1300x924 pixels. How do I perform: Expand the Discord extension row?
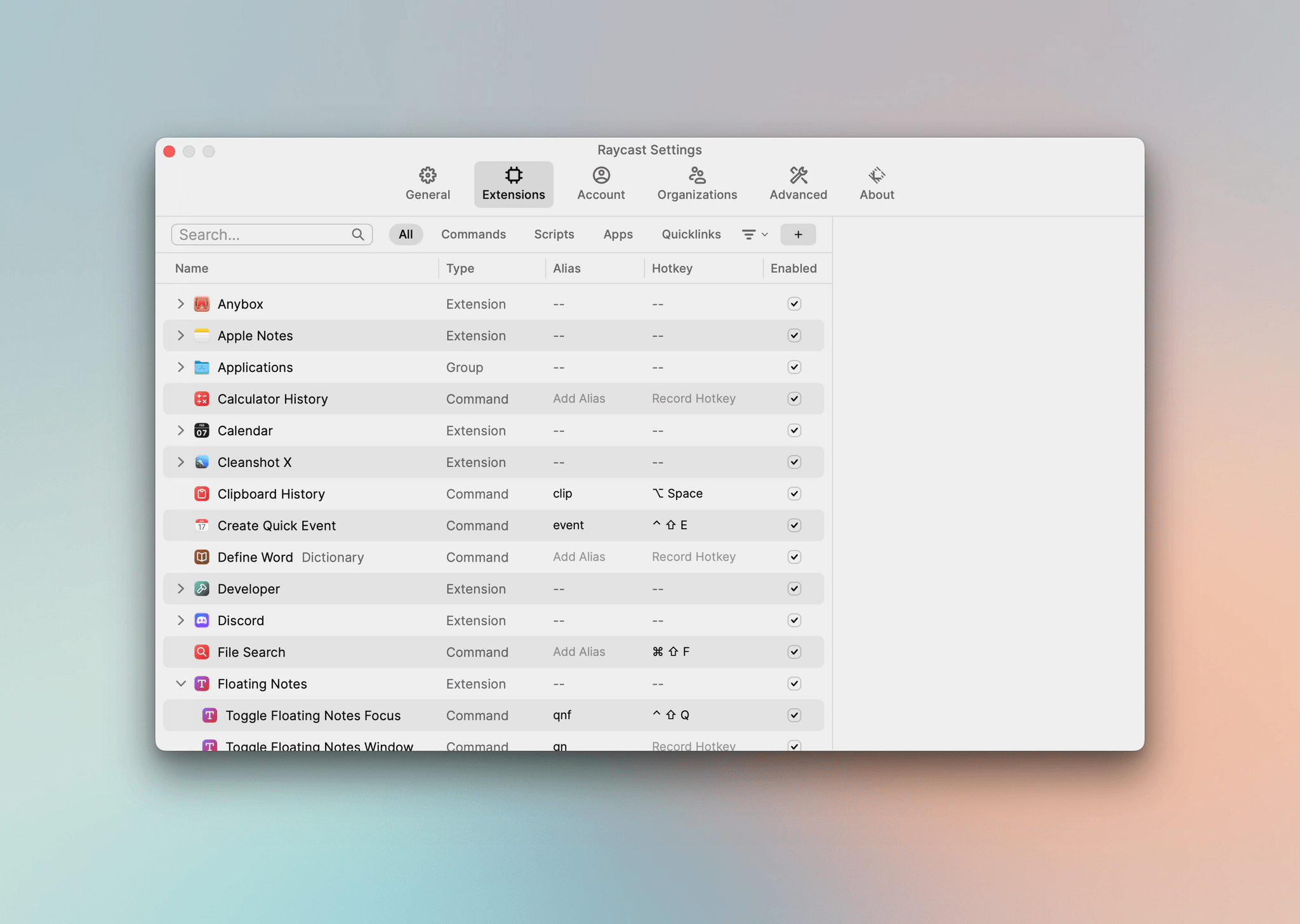(181, 620)
